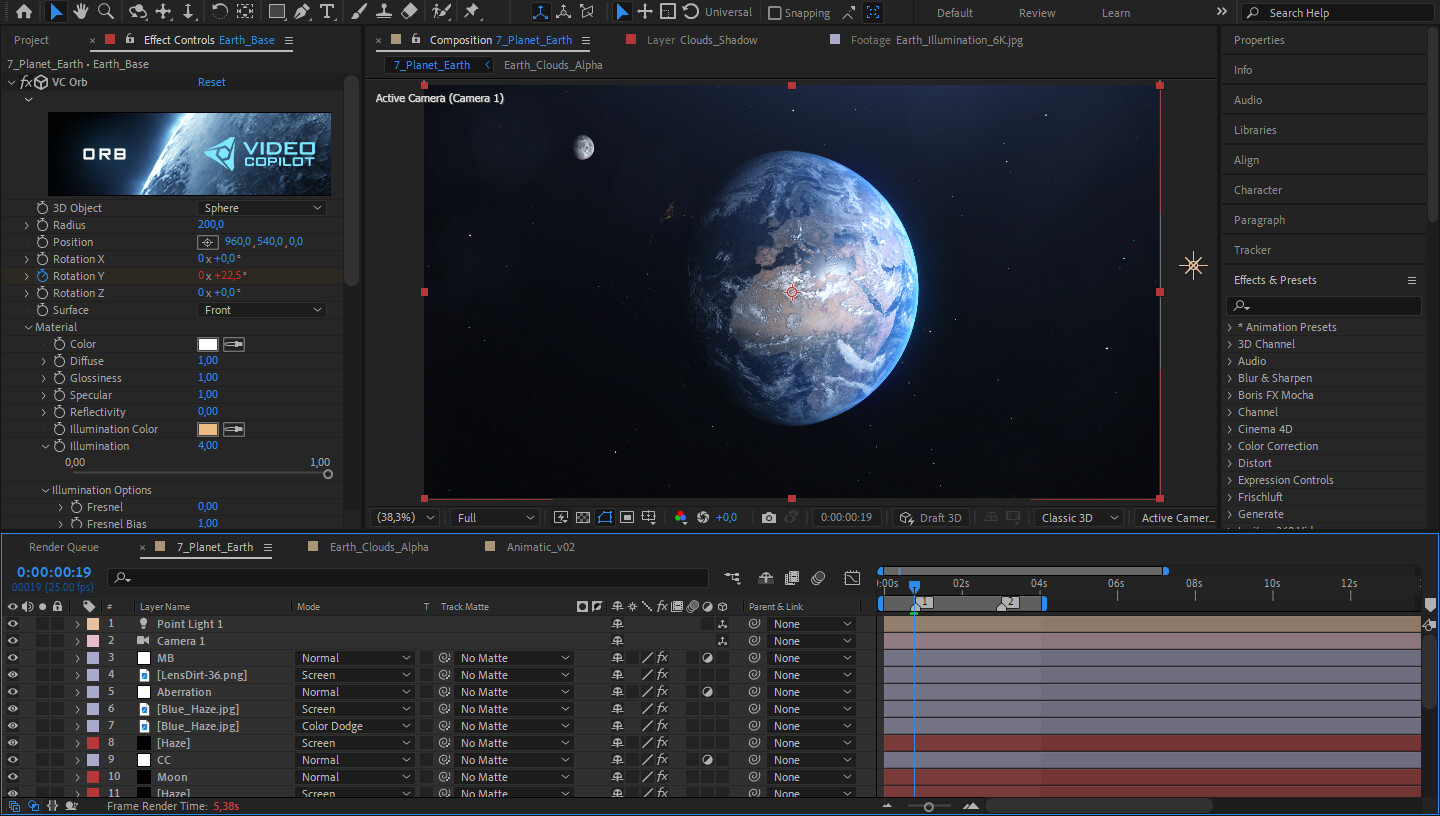
Task: Take a snapshot with the camera icon
Action: [768, 517]
